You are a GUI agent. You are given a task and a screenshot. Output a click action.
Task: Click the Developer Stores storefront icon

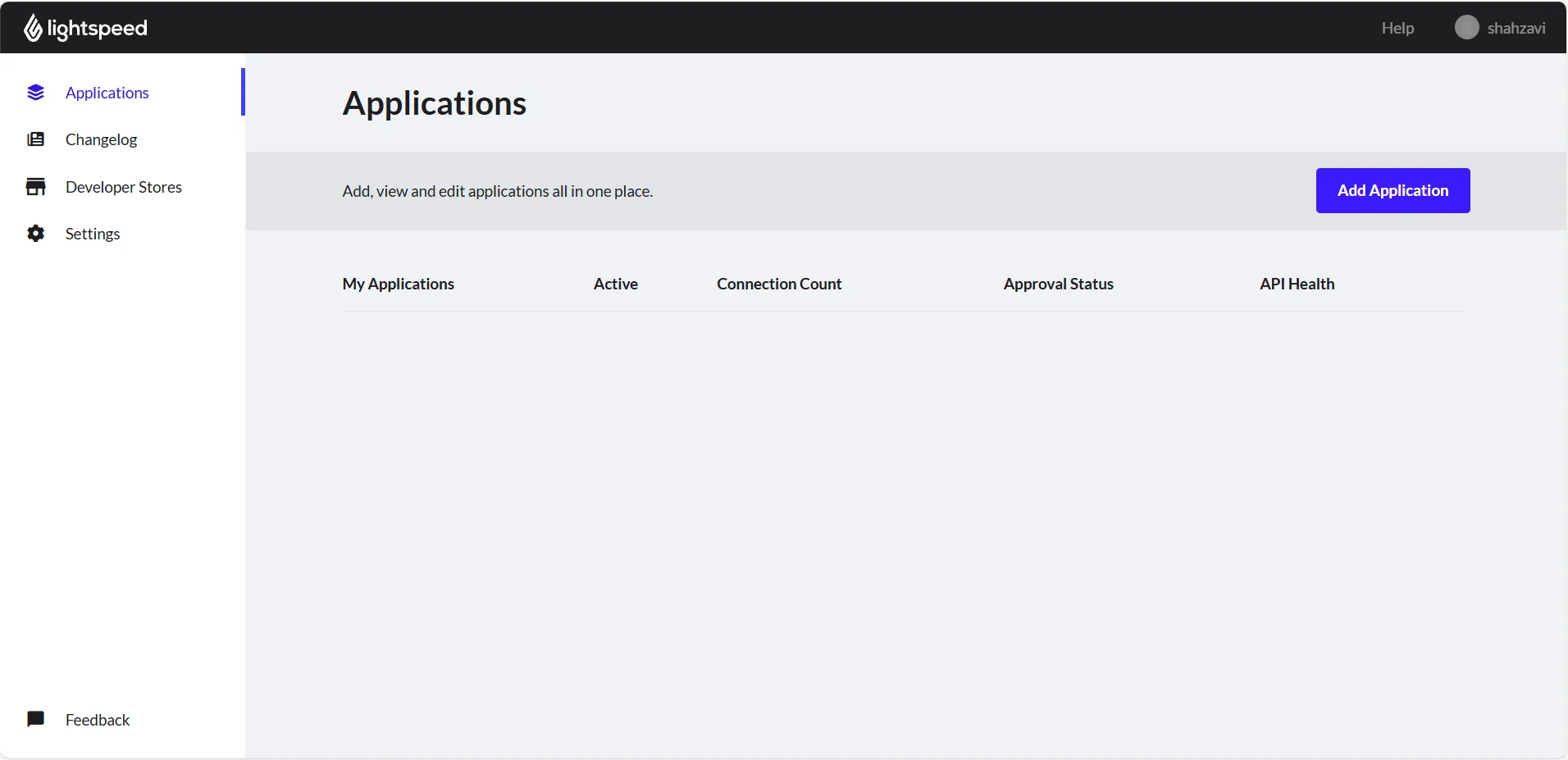[35, 187]
